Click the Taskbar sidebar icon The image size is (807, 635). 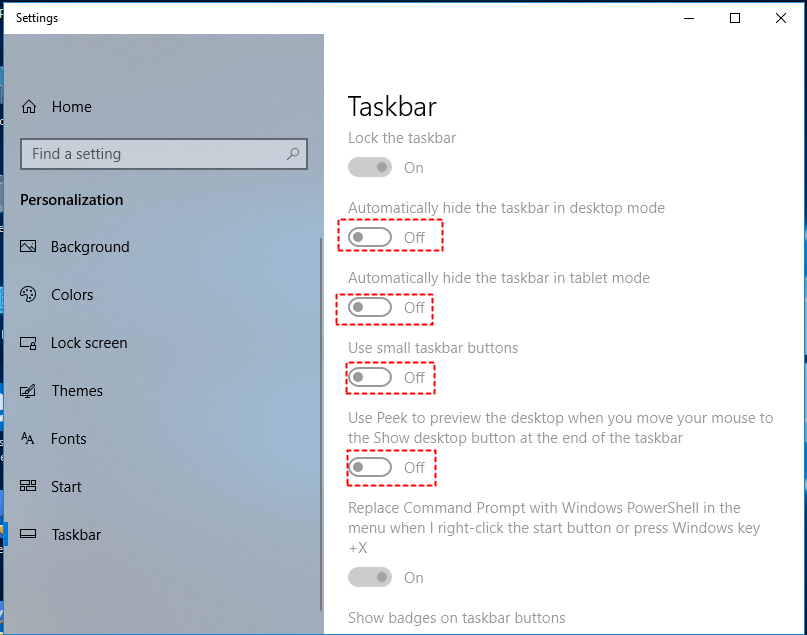(x=29, y=535)
